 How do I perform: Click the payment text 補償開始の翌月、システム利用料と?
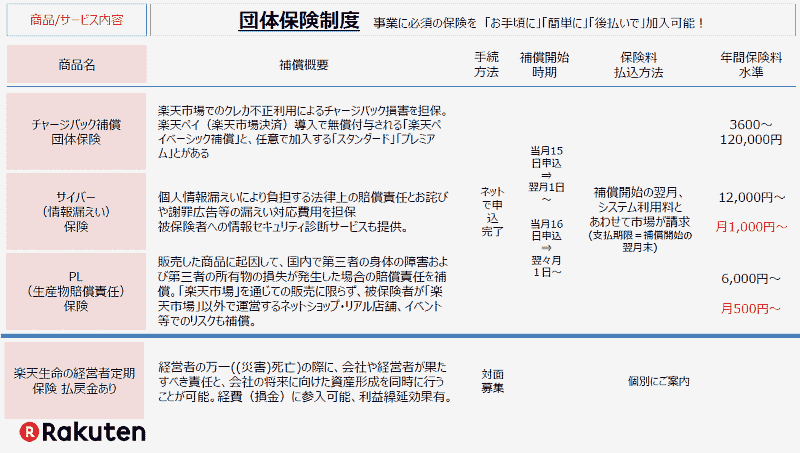click(640, 207)
